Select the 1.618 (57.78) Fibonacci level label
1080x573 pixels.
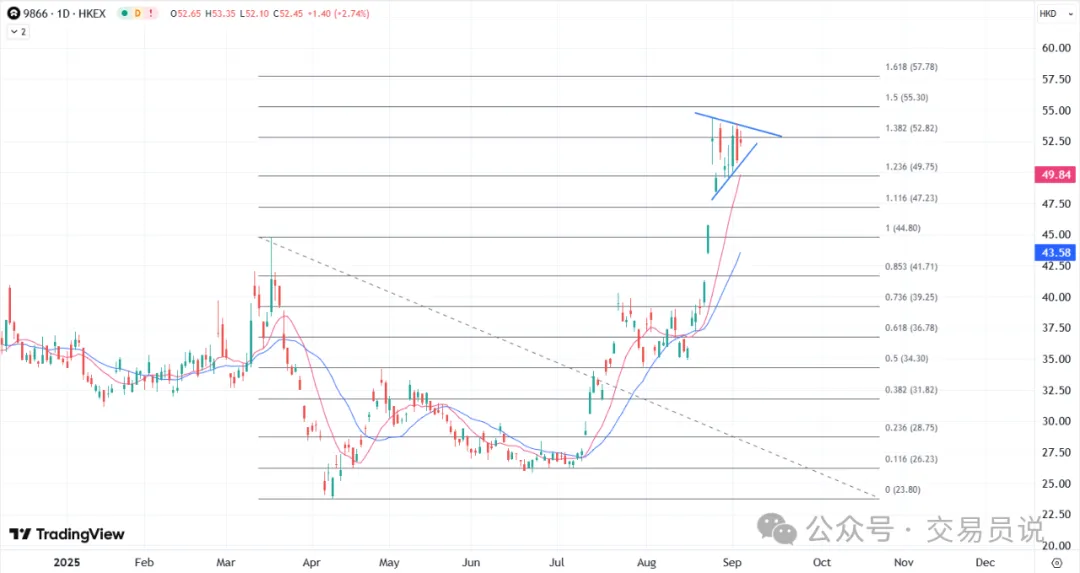pos(911,68)
